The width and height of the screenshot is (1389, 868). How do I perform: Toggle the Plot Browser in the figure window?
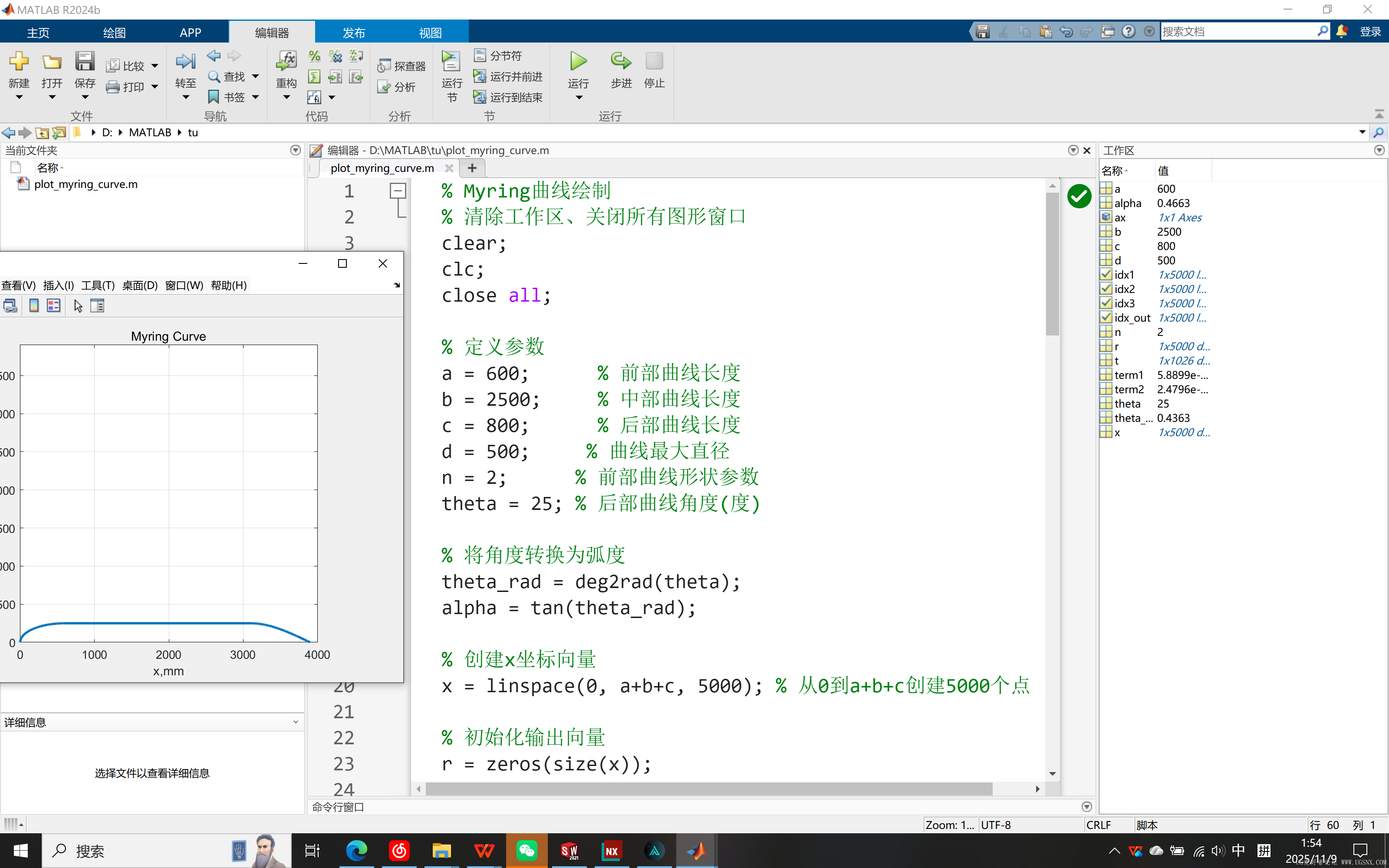coord(53,306)
